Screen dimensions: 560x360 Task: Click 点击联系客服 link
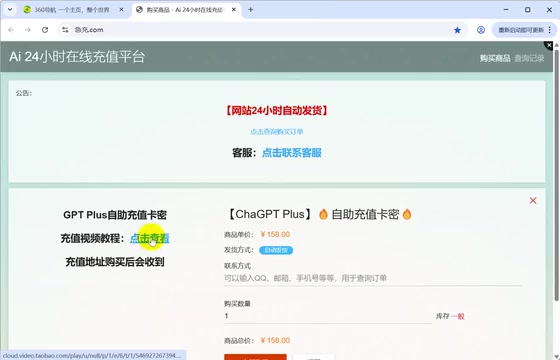coord(292,153)
